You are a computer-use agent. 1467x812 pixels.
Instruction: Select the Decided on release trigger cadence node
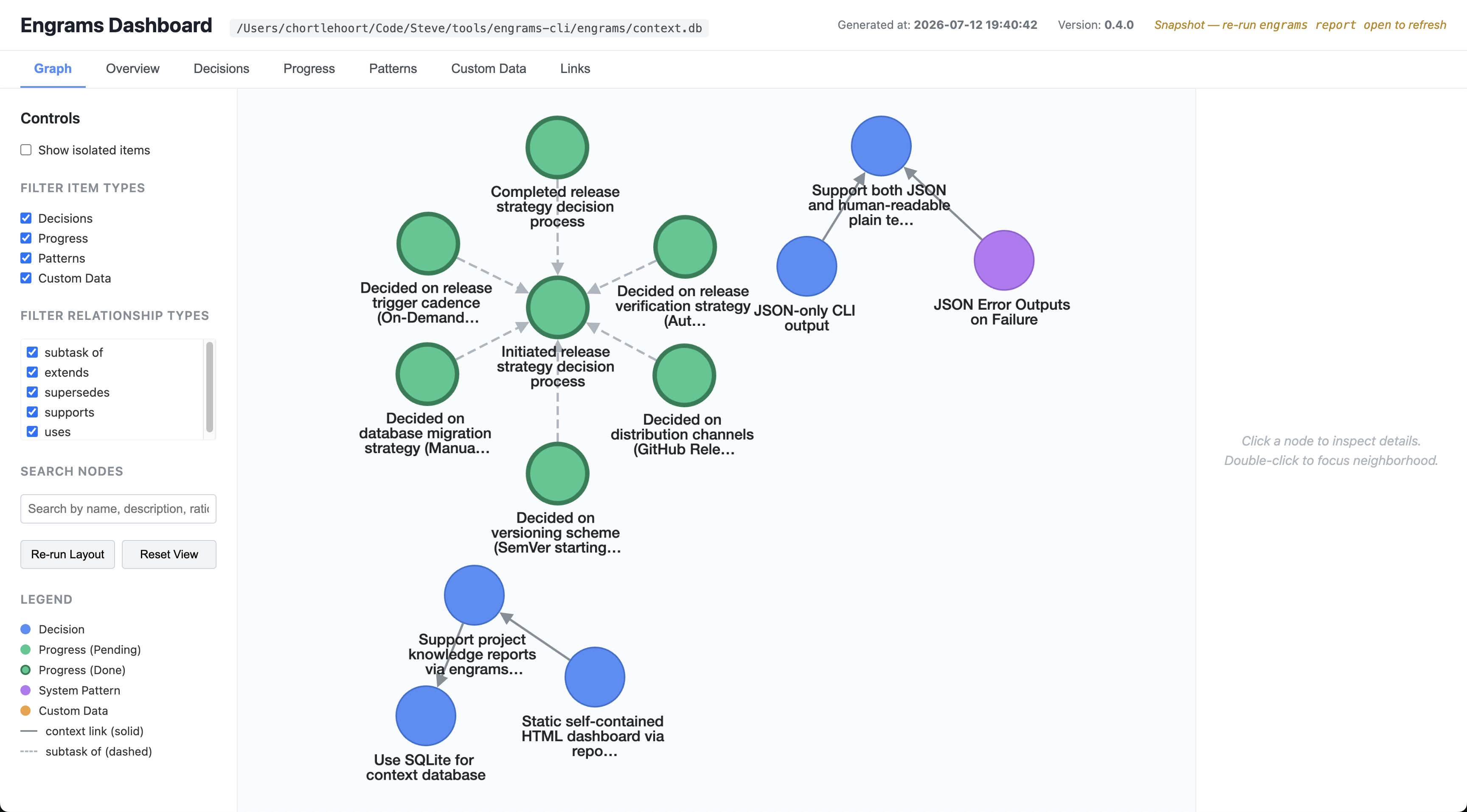click(x=428, y=244)
